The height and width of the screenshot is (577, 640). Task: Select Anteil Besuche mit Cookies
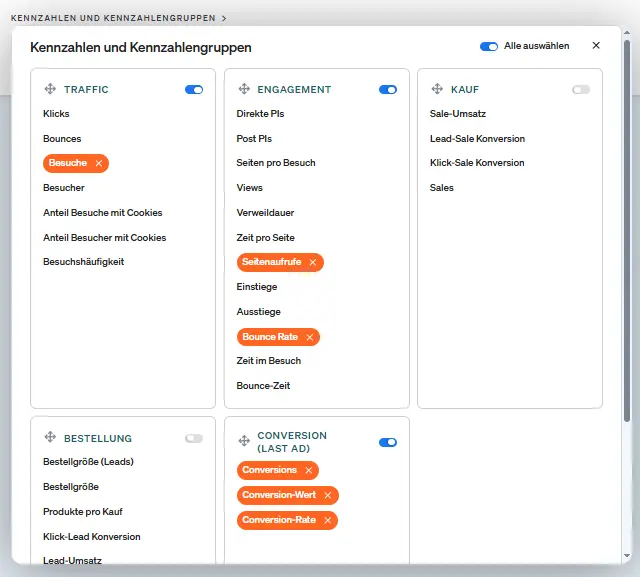103,213
